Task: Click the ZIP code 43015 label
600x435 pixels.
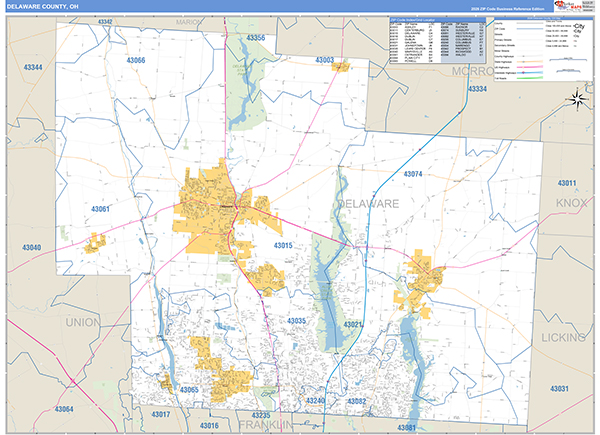Action: pos(283,245)
